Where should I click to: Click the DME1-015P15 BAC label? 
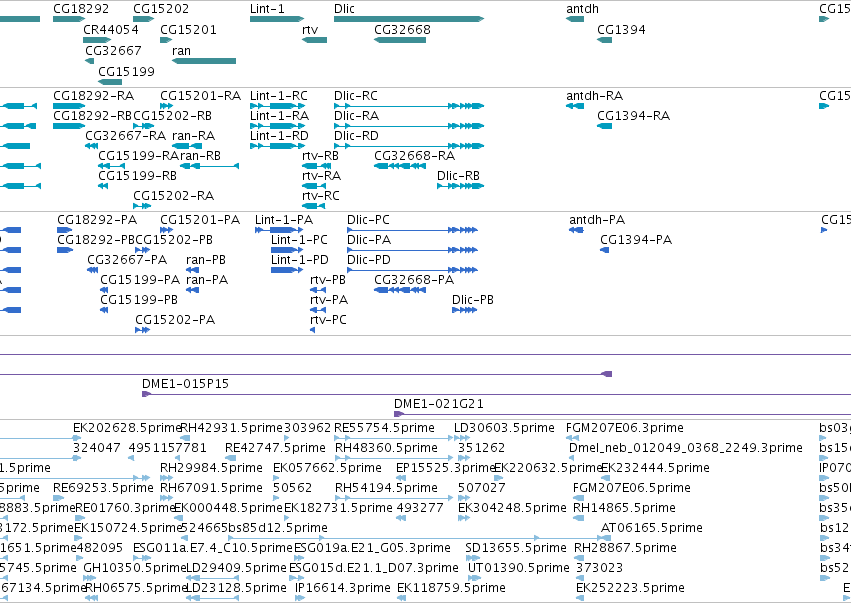(186, 384)
